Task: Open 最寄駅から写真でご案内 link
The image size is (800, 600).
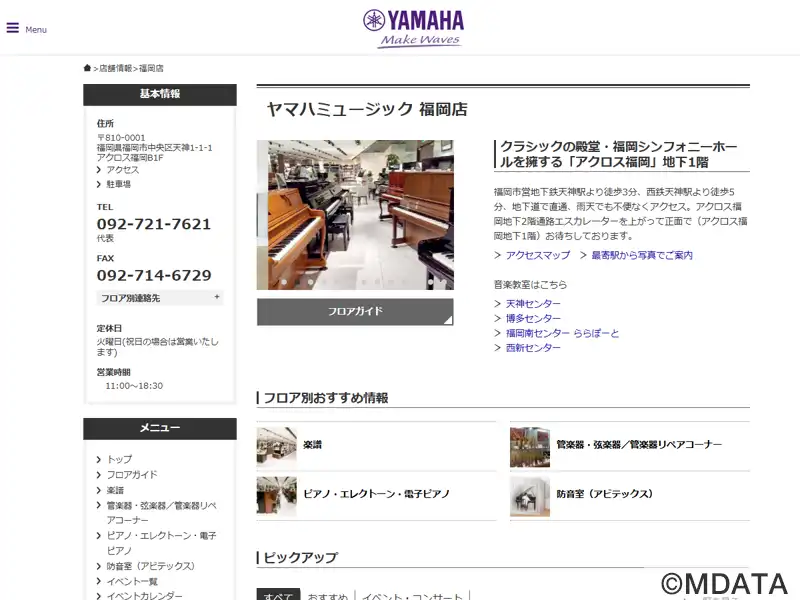Action: pos(642,255)
